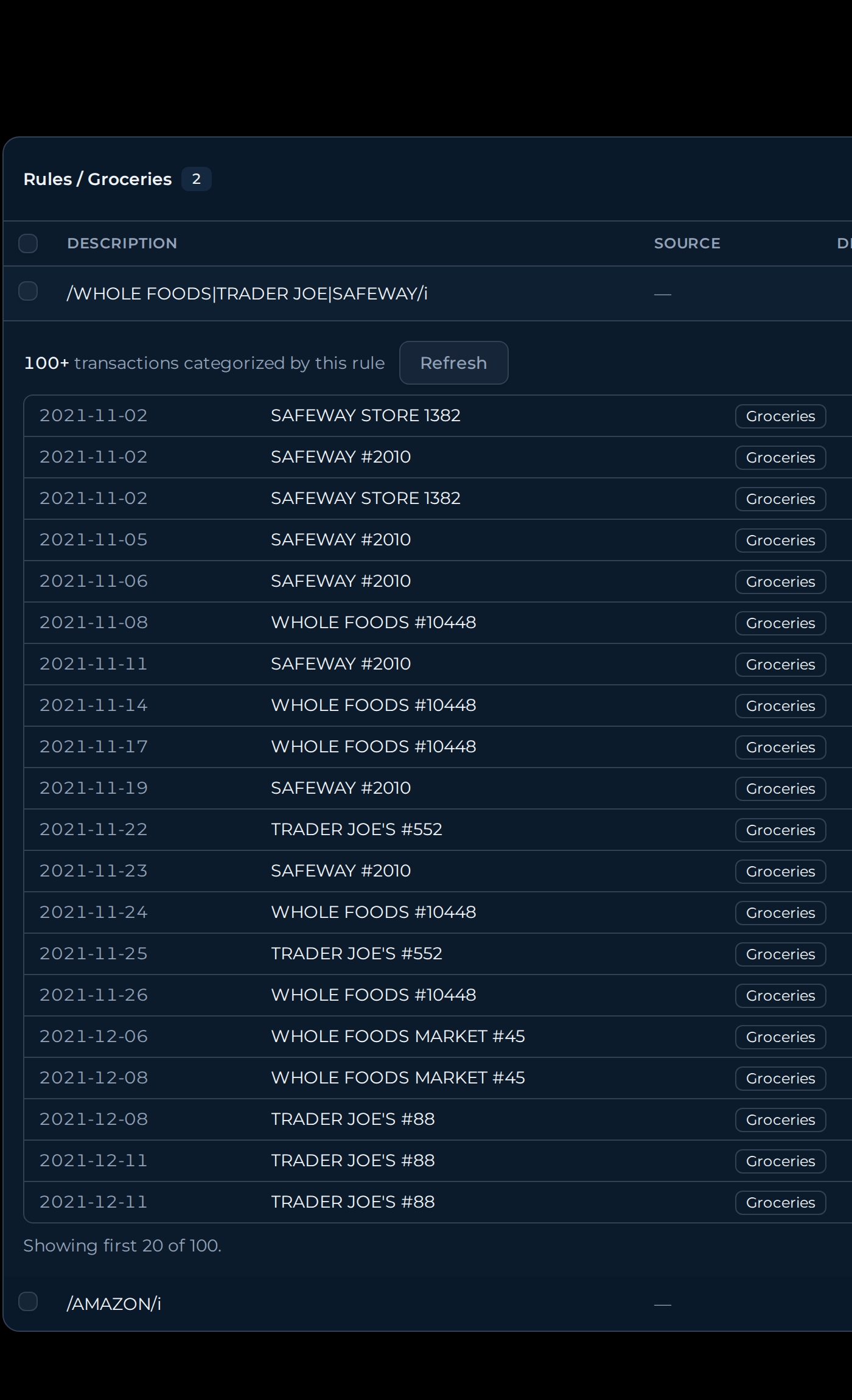Click the Rules / Groceries heading
The height and width of the screenshot is (1400, 852).
97,179
